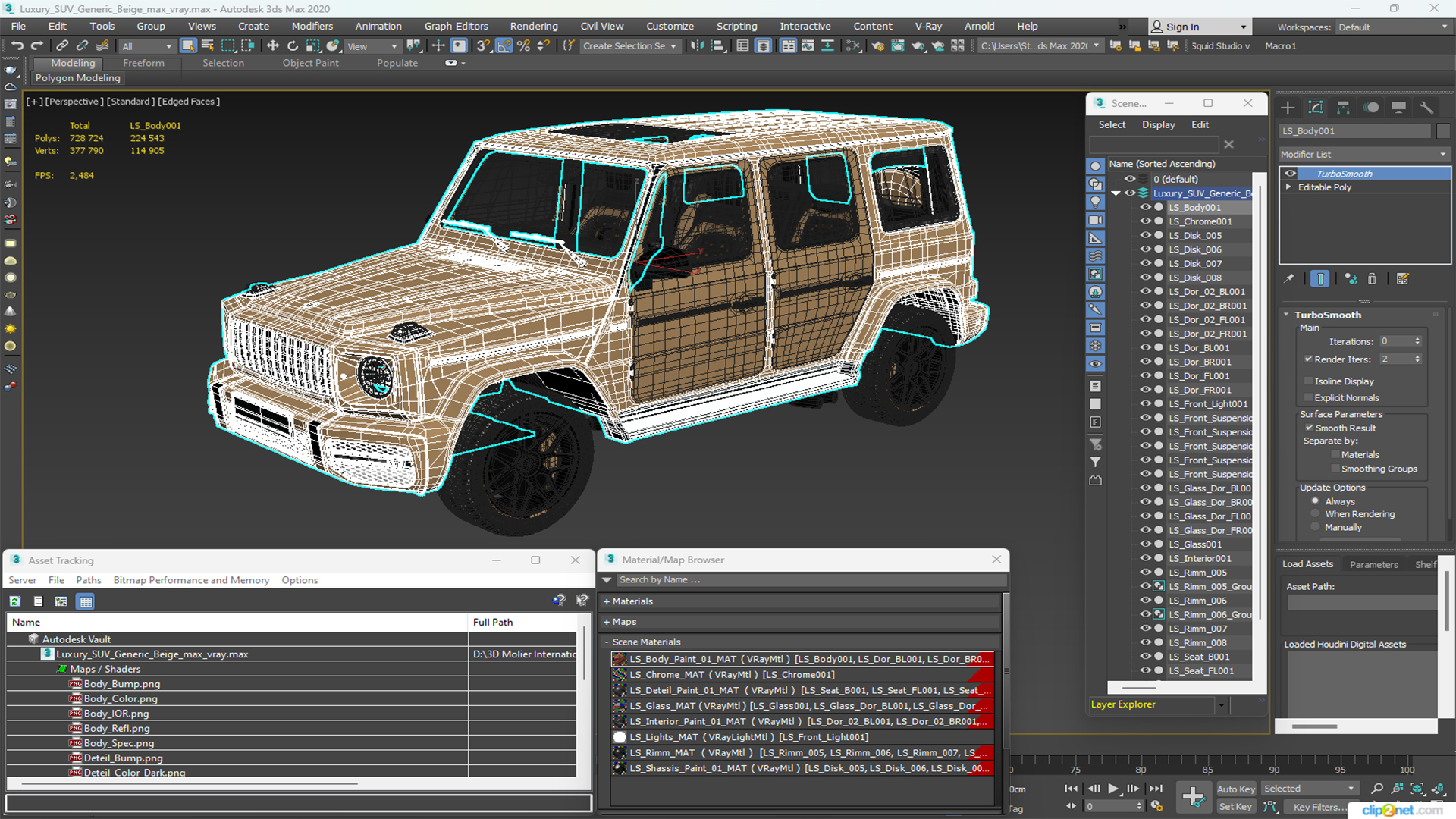
Task: Click the Mirror tool icon
Action: 696,46
